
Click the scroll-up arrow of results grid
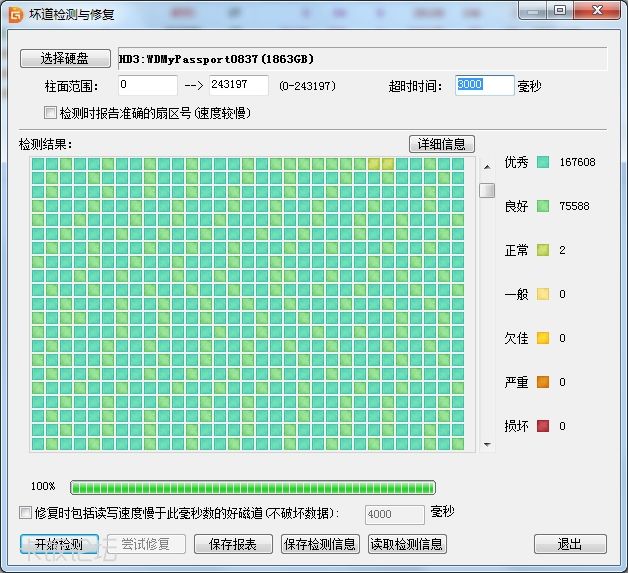tap(487, 167)
